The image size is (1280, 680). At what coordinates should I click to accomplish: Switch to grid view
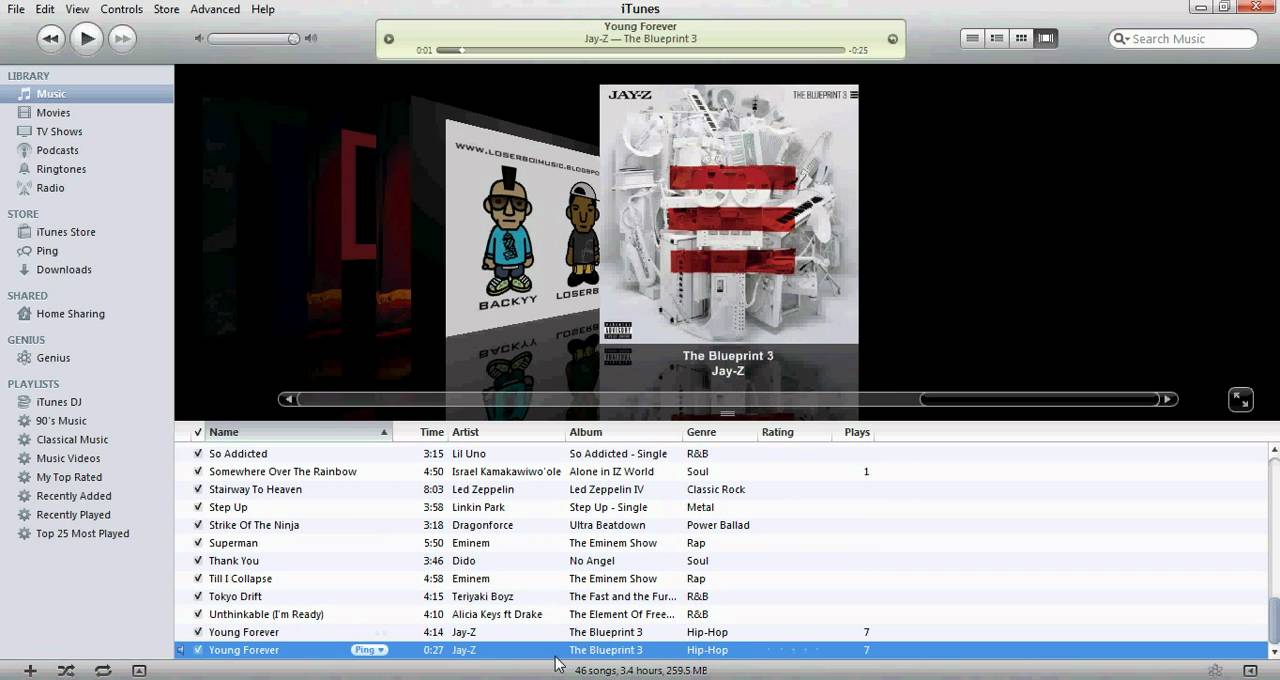[x=1021, y=39]
